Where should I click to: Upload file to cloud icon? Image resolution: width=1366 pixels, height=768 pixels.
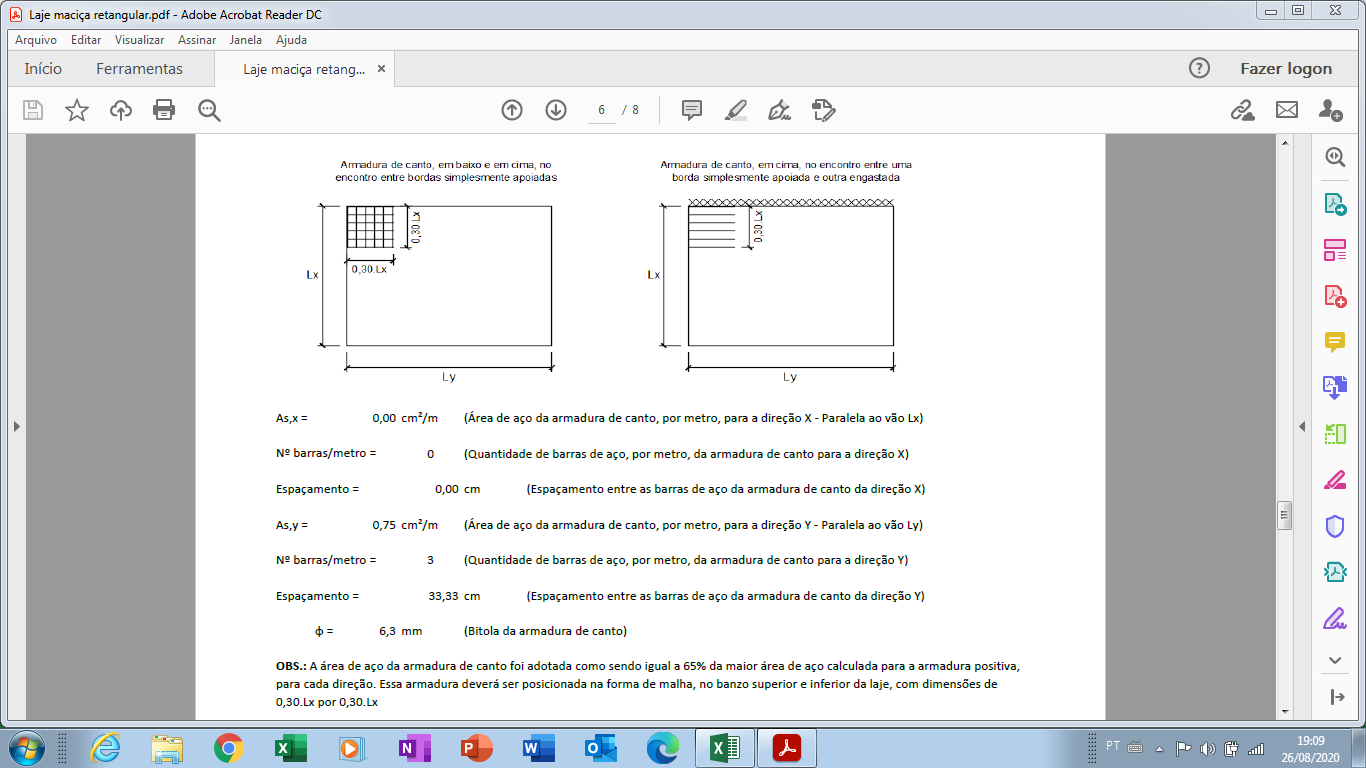point(121,110)
